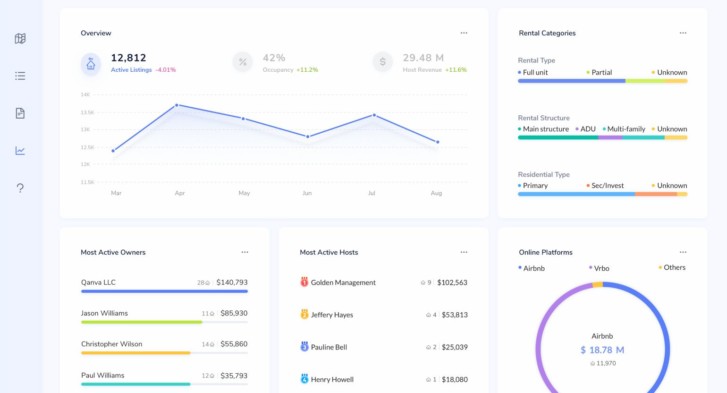Click the $140,793 amount for Qanva LLC
The height and width of the screenshot is (393, 727).
click(232, 282)
